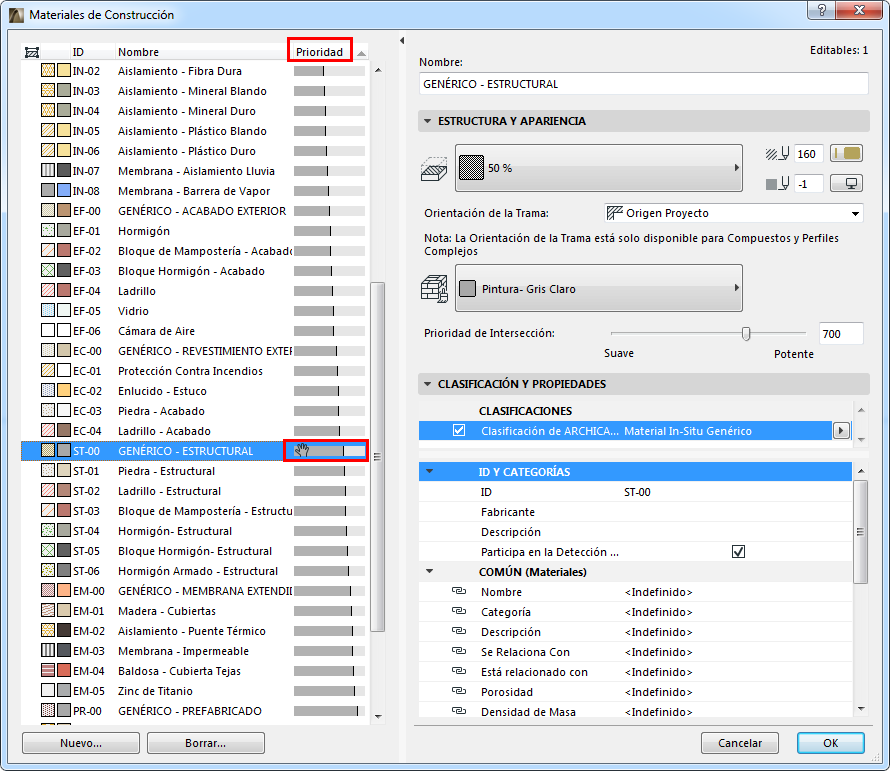
Task: Click the Nombre field GENÉRICO - ESTRUCTURAL
Action: pyautogui.click(x=644, y=84)
